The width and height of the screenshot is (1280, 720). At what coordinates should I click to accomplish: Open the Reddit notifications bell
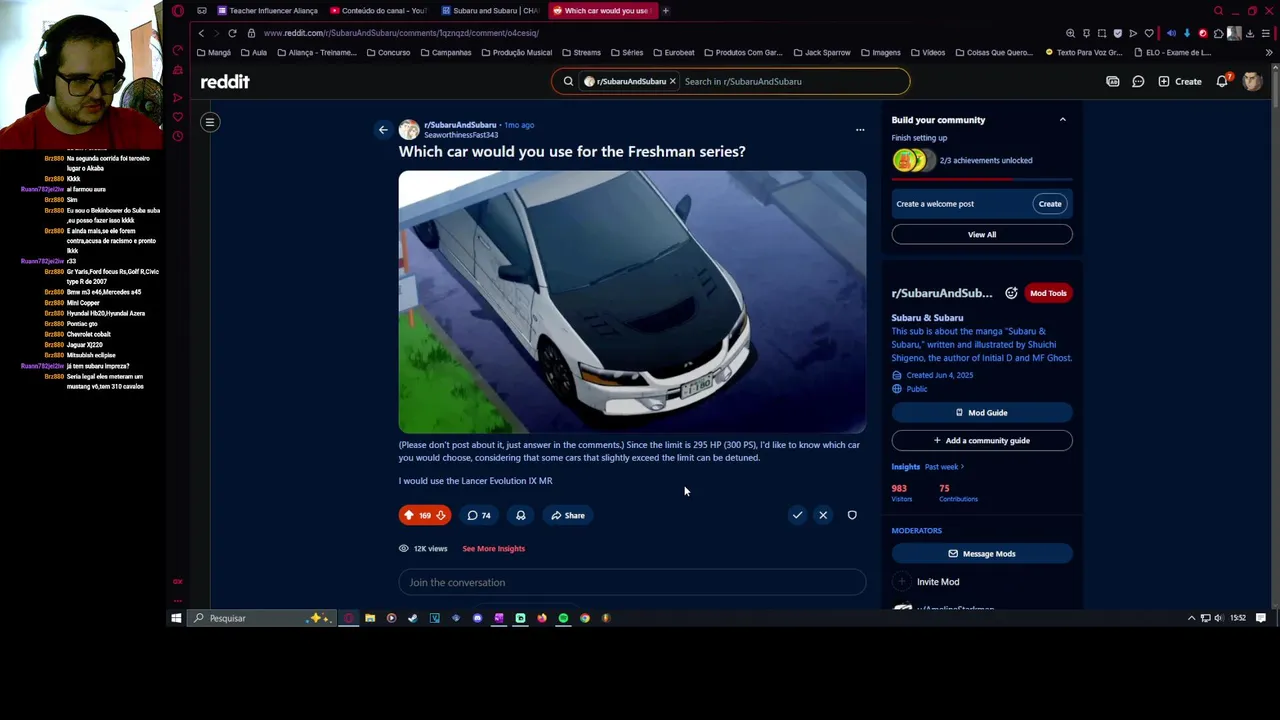[1222, 81]
